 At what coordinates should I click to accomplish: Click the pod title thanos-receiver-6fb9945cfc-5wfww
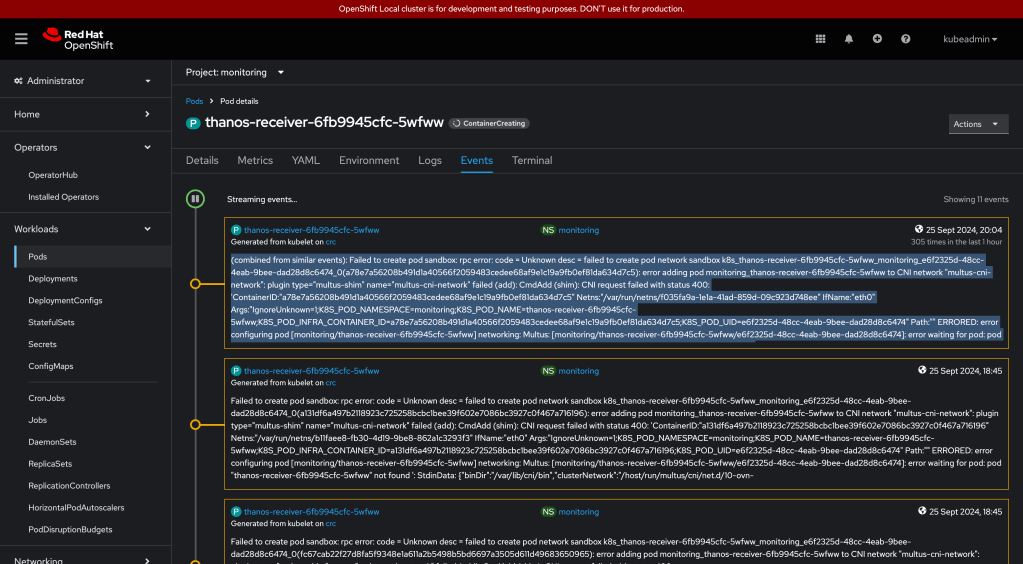(x=324, y=123)
